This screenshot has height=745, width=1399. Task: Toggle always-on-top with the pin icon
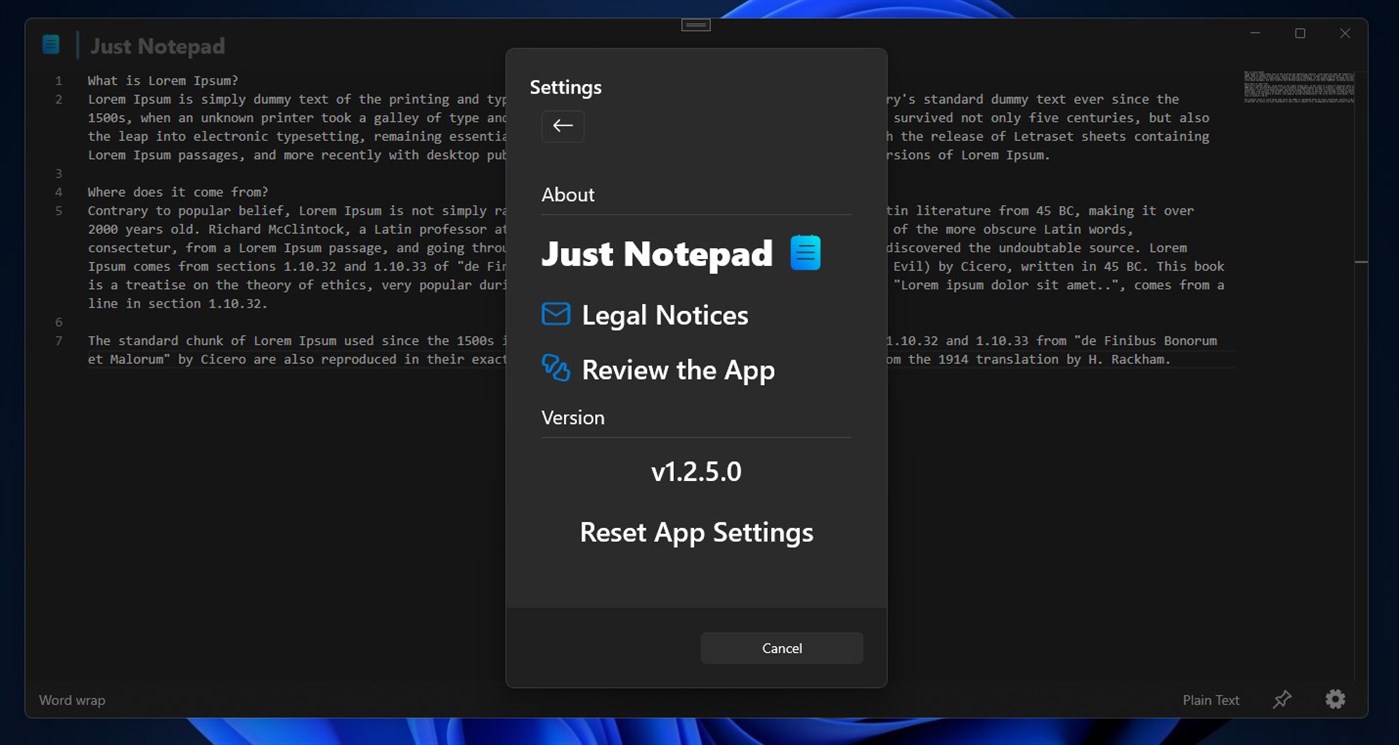pos(1282,699)
